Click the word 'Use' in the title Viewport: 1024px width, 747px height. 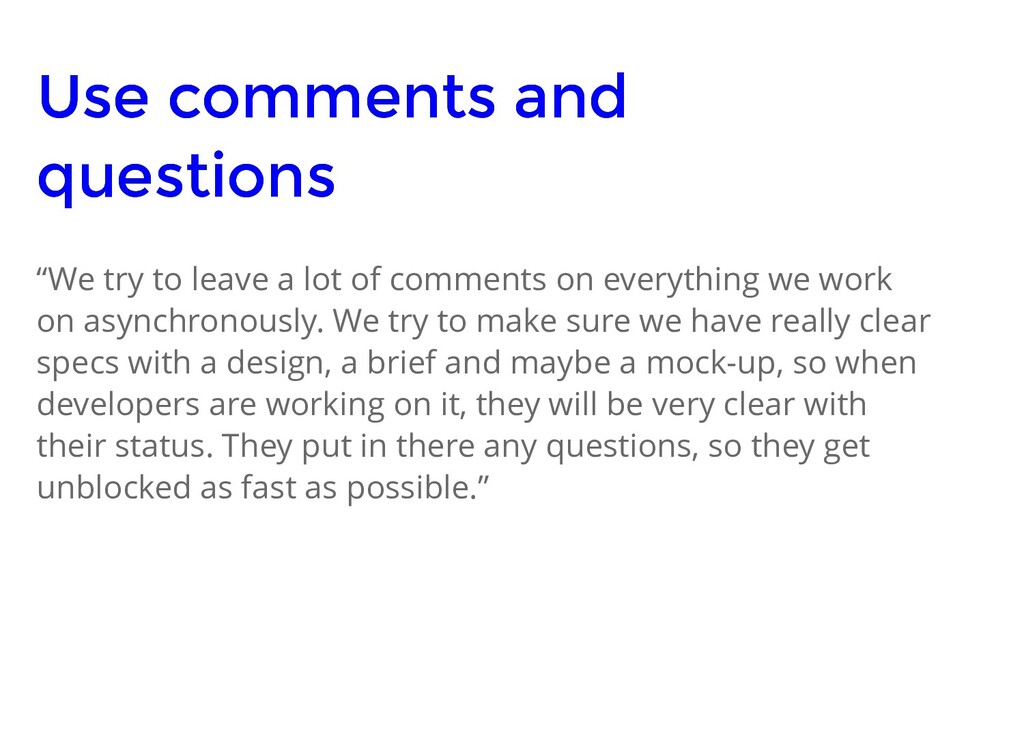pyautogui.click(x=93, y=97)
